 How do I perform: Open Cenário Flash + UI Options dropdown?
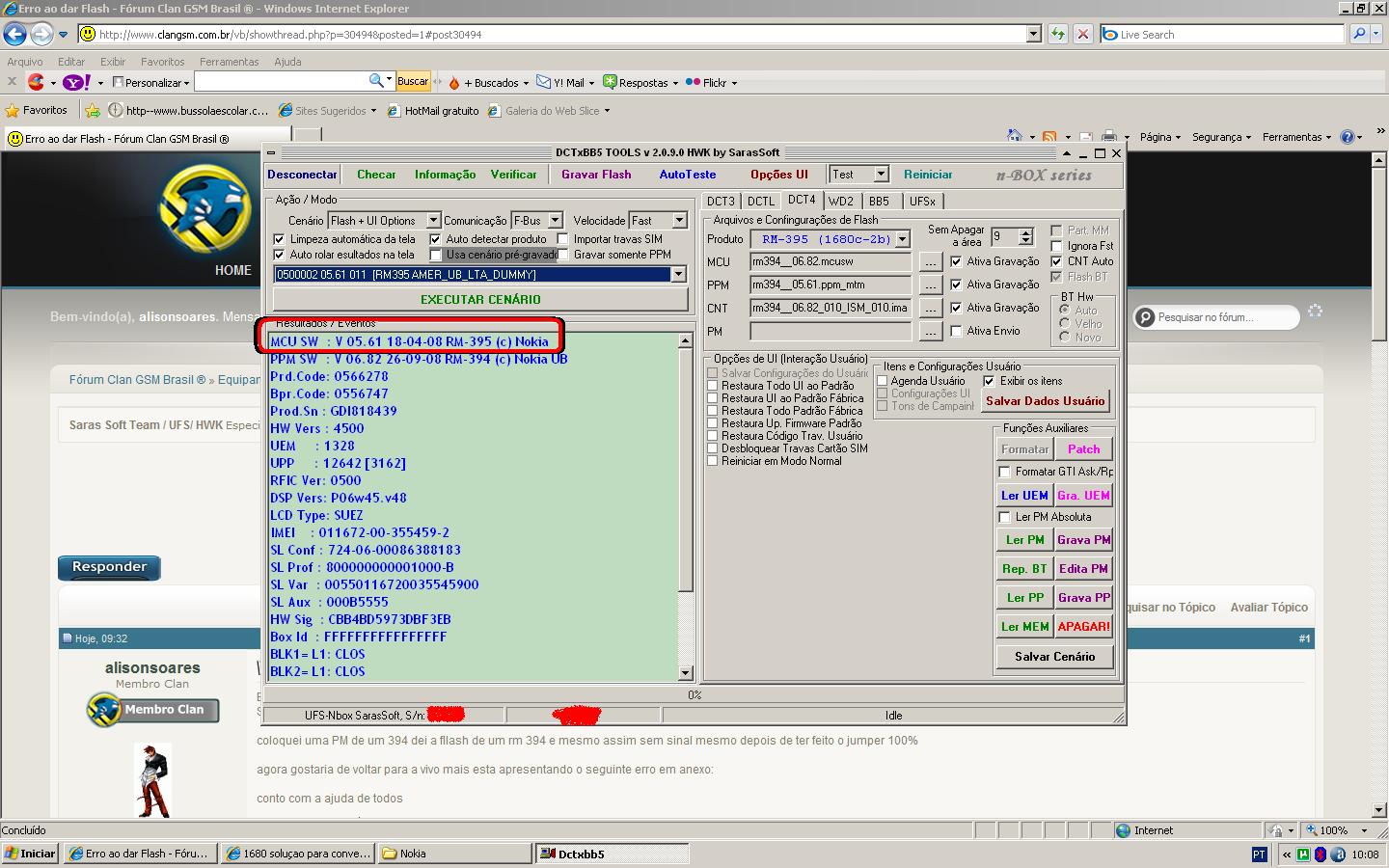(433, 221)
